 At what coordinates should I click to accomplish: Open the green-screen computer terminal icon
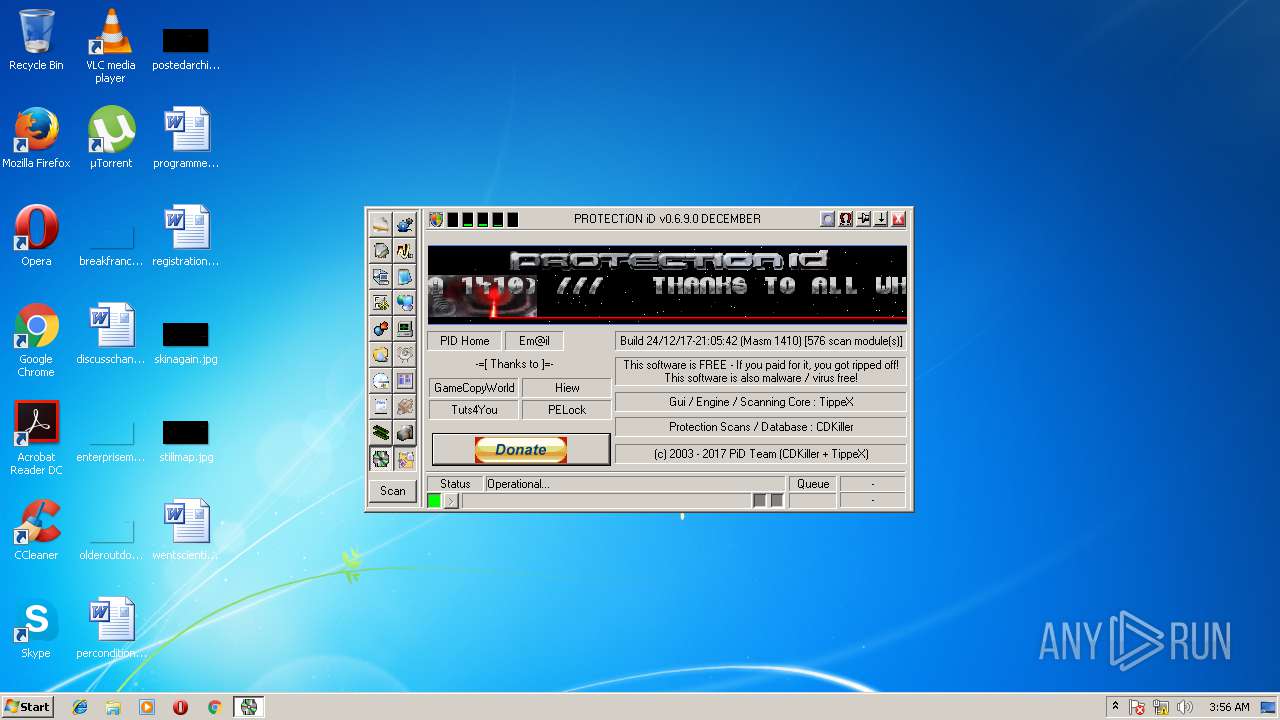click(405, 328)
